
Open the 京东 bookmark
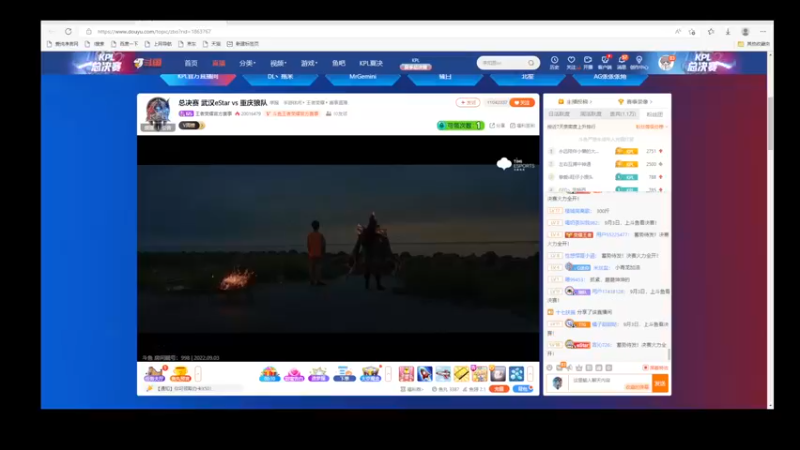pos(187,44)
